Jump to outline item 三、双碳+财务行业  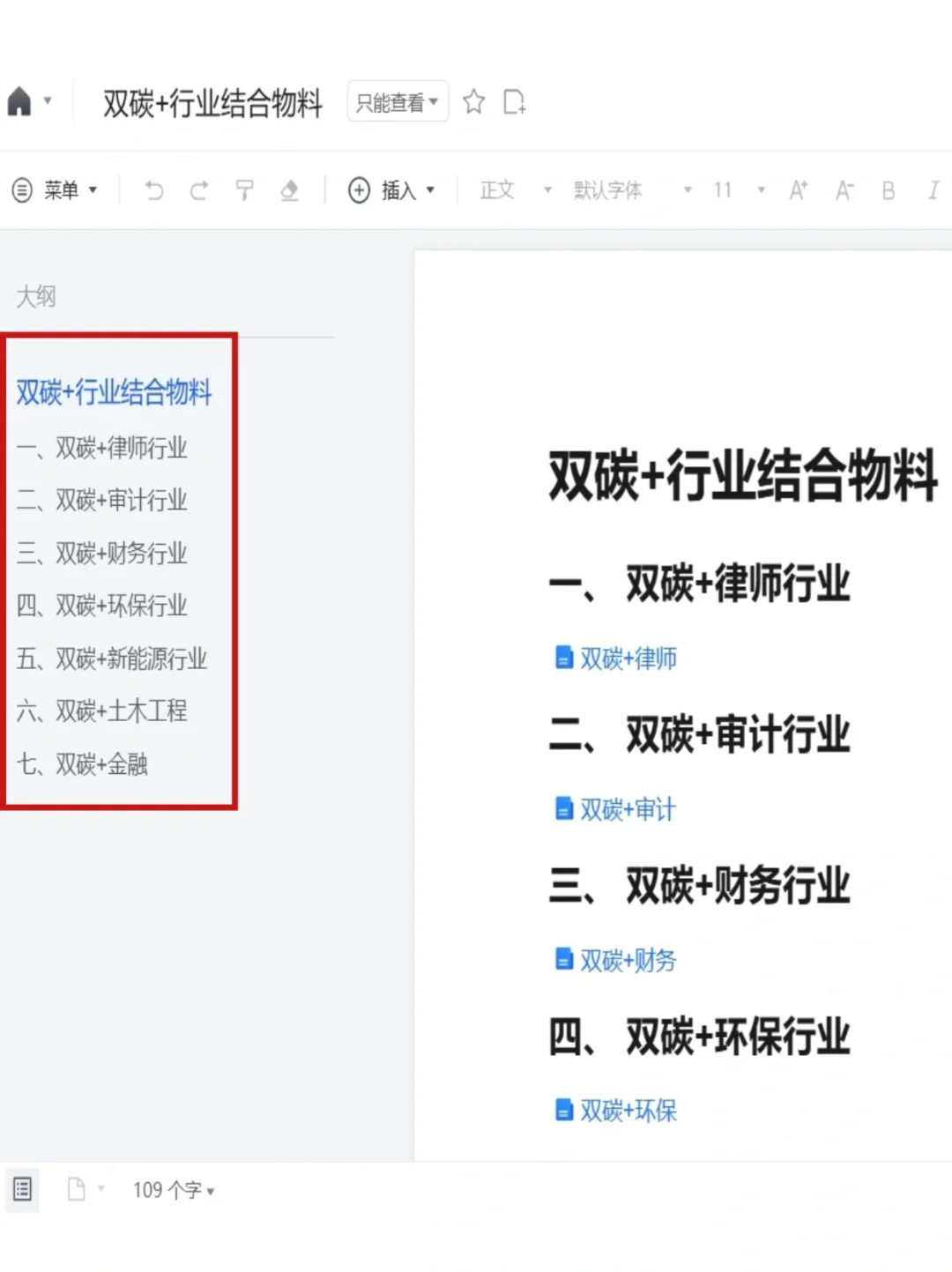(101, 554)
